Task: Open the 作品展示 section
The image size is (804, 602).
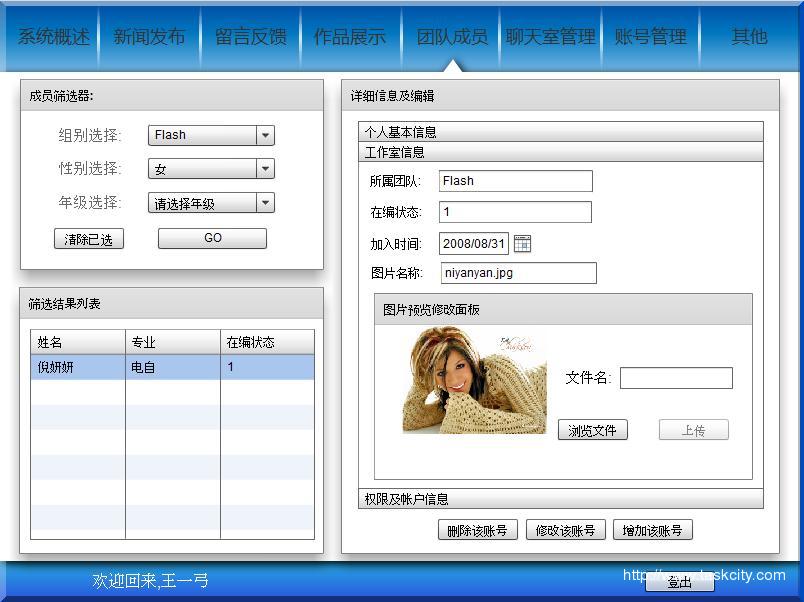Action: pos(351,35)
